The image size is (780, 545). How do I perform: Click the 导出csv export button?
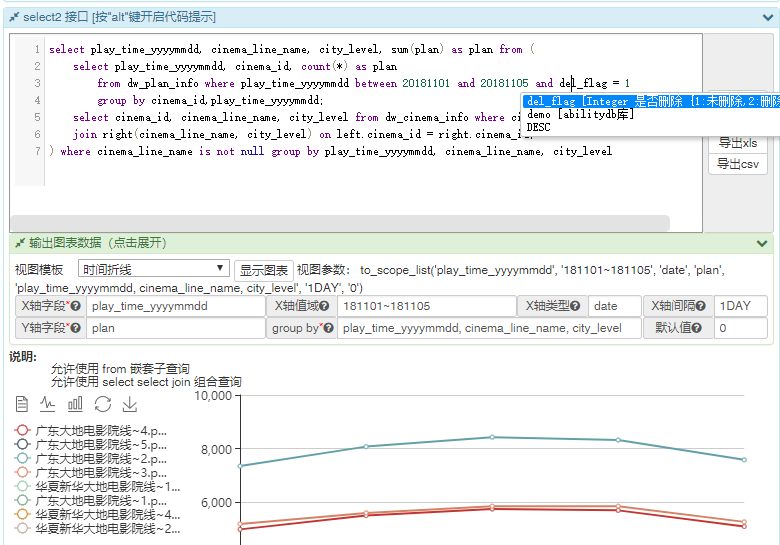(x=737, y=164)
